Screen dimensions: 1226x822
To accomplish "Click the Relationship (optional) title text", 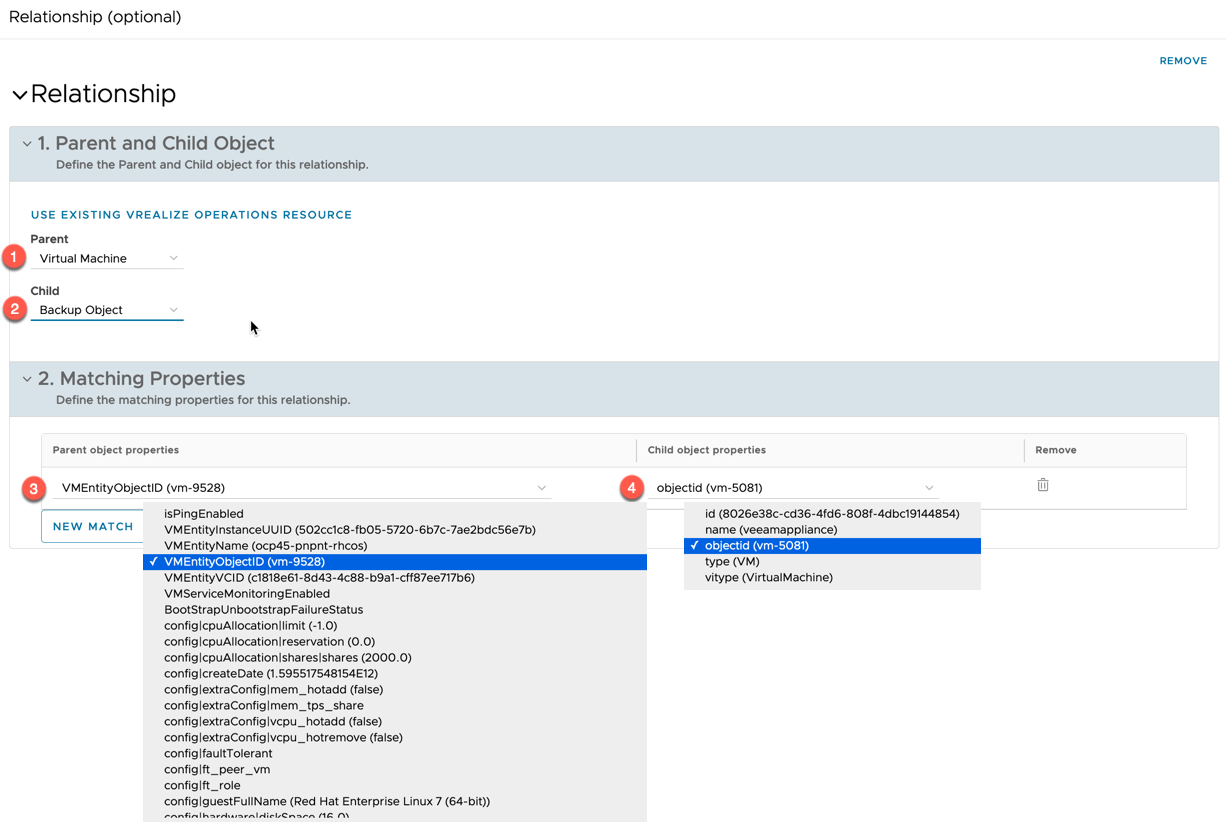I will click(x=95, y=17).
